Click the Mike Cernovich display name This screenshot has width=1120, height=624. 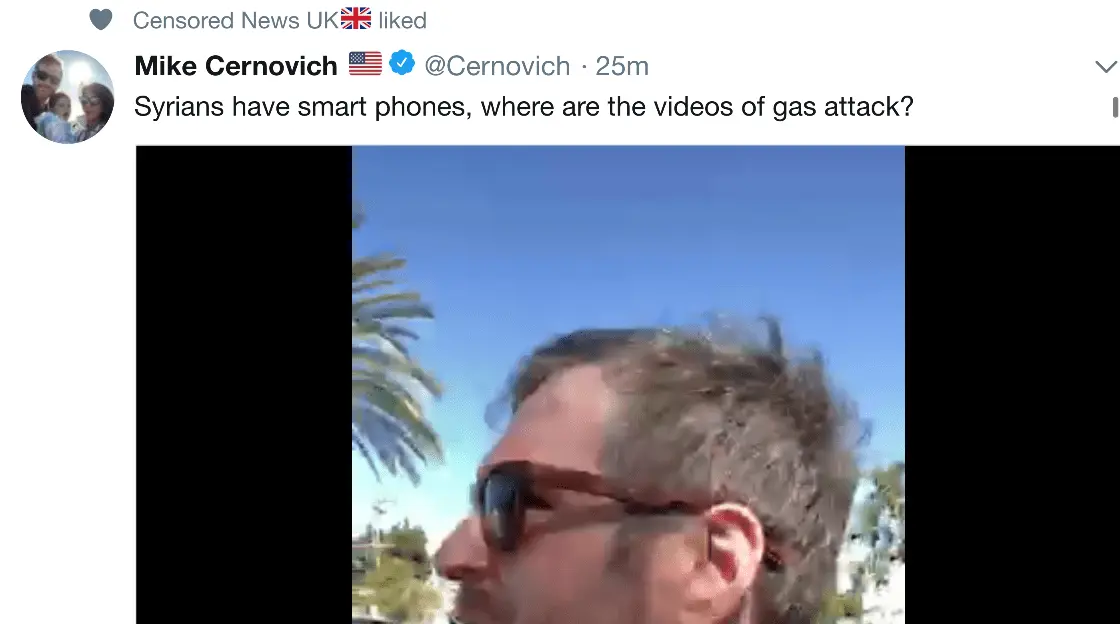click(x=236, y=66)
